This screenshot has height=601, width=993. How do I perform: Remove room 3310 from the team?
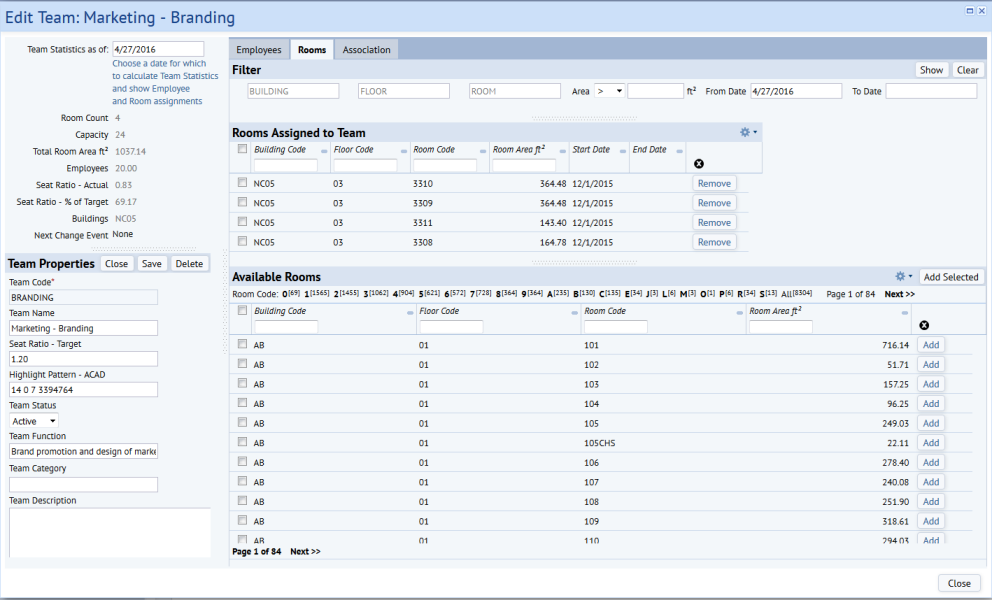[714, 184]
